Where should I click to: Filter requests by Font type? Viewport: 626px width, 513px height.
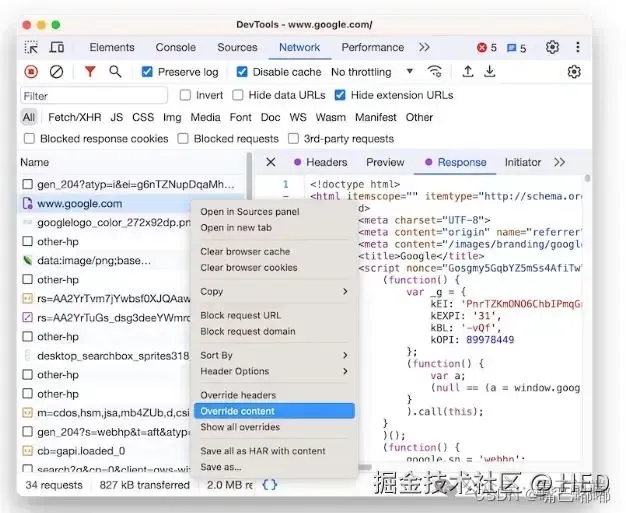[x=240, y=117]
